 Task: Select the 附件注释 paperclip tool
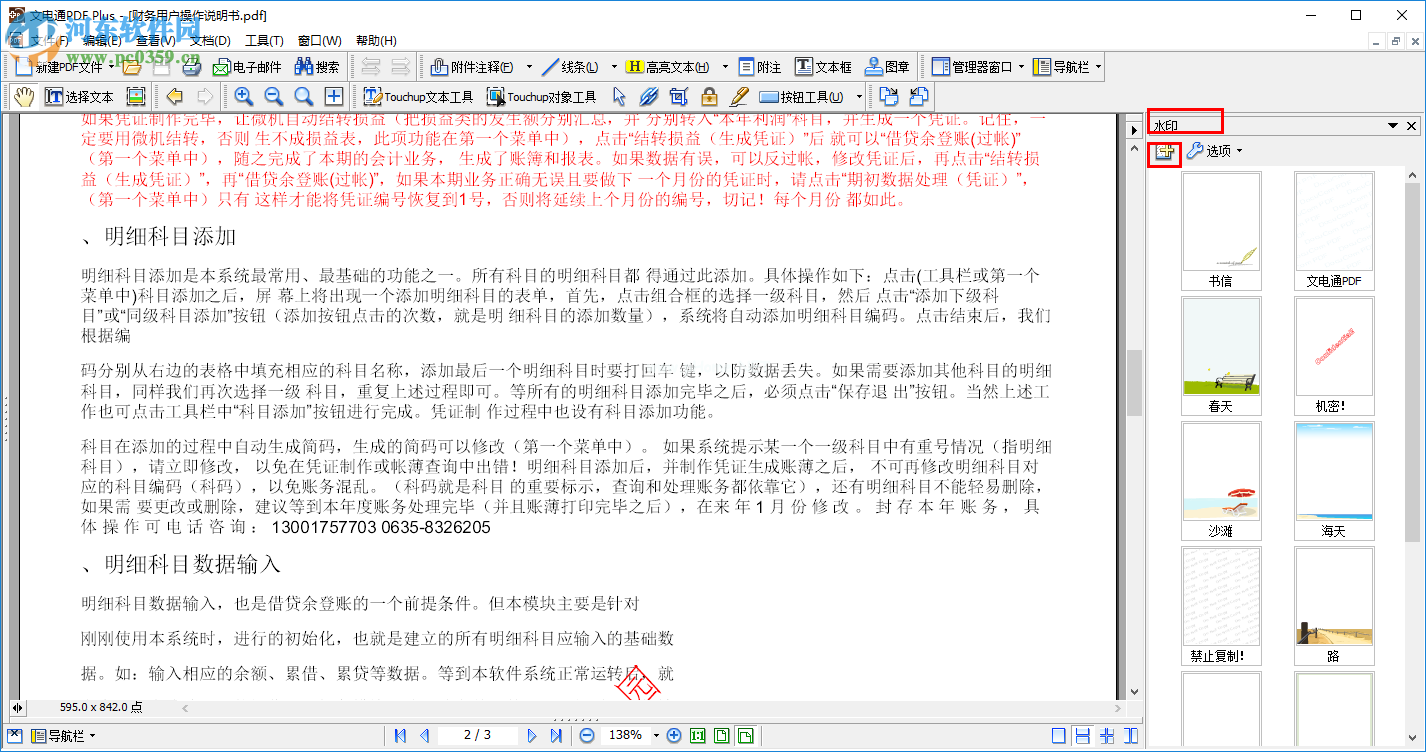point(472,67)
